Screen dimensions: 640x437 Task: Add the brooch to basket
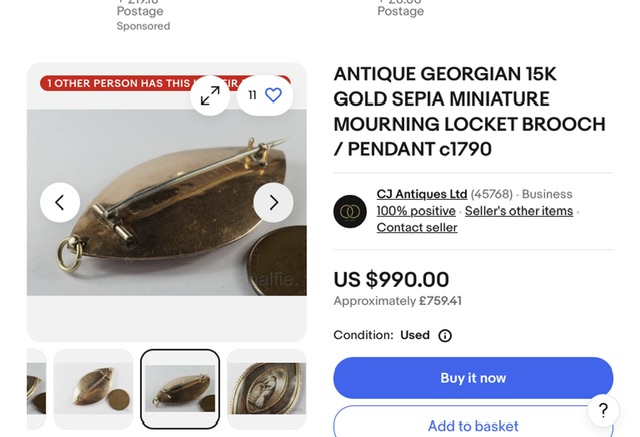[472, 424]
